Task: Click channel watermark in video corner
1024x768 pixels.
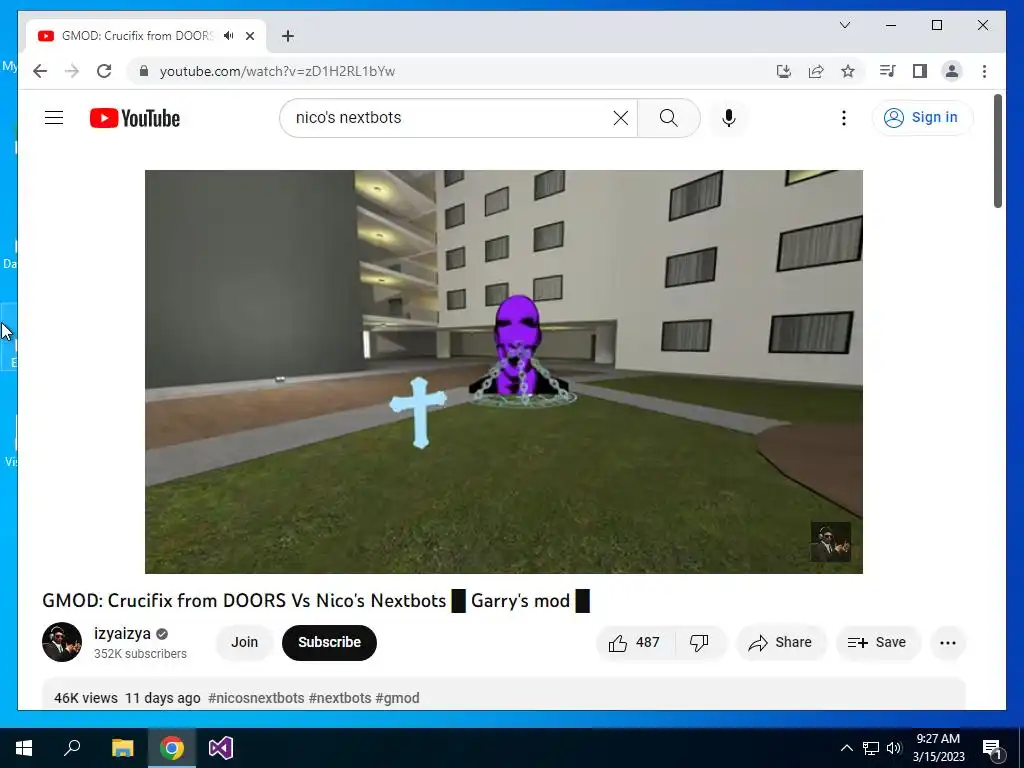Action: tap(830, 542)
